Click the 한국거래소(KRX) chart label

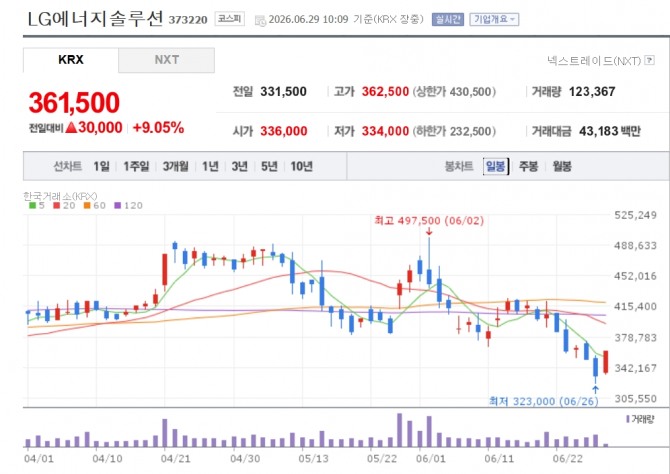tap(60, 196)
